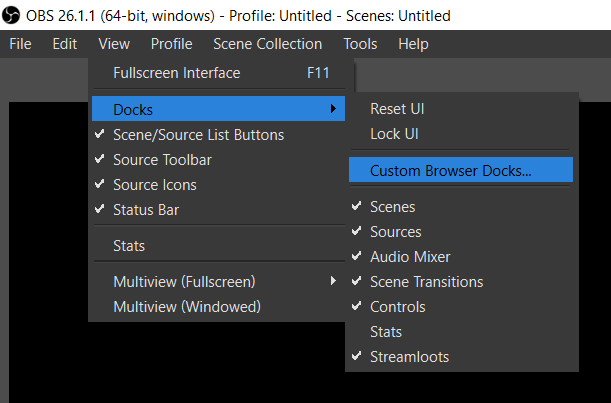Hide the Controls dock
611x403 pixels.
(x=397, y=307)
